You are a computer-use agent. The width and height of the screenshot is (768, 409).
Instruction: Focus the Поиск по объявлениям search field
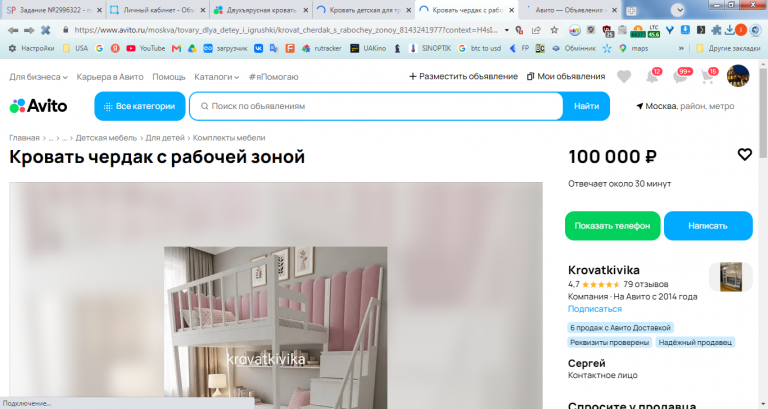pos(376,106)
